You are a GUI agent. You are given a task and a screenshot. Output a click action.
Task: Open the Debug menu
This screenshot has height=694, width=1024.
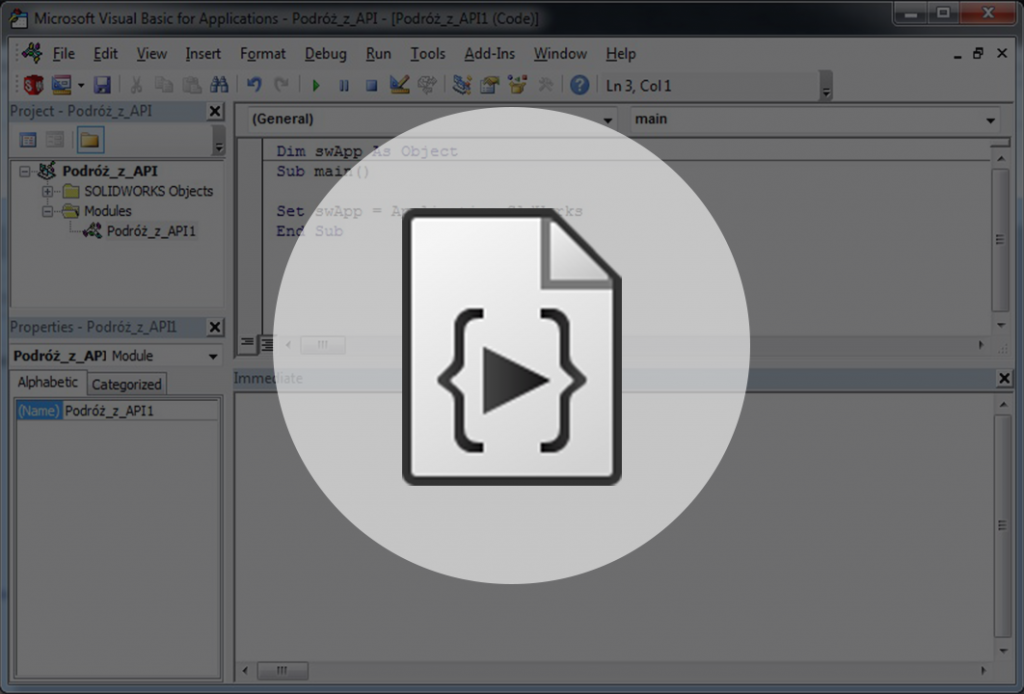325,53
